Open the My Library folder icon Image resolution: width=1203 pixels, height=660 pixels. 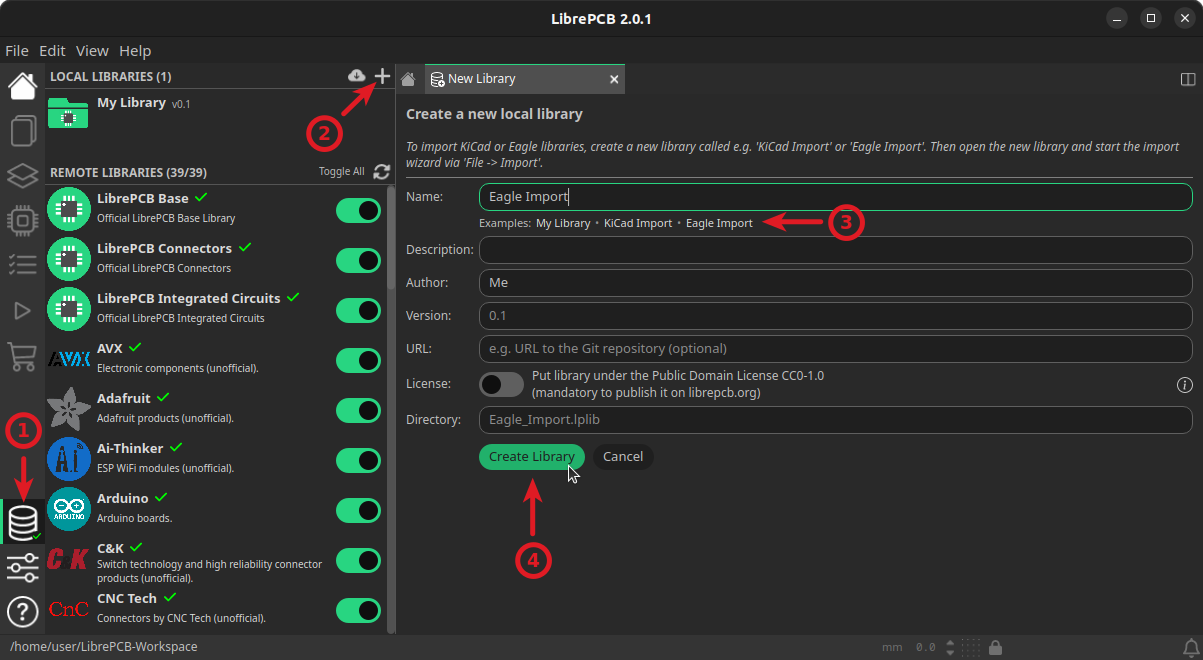click(x=68, y=113)
